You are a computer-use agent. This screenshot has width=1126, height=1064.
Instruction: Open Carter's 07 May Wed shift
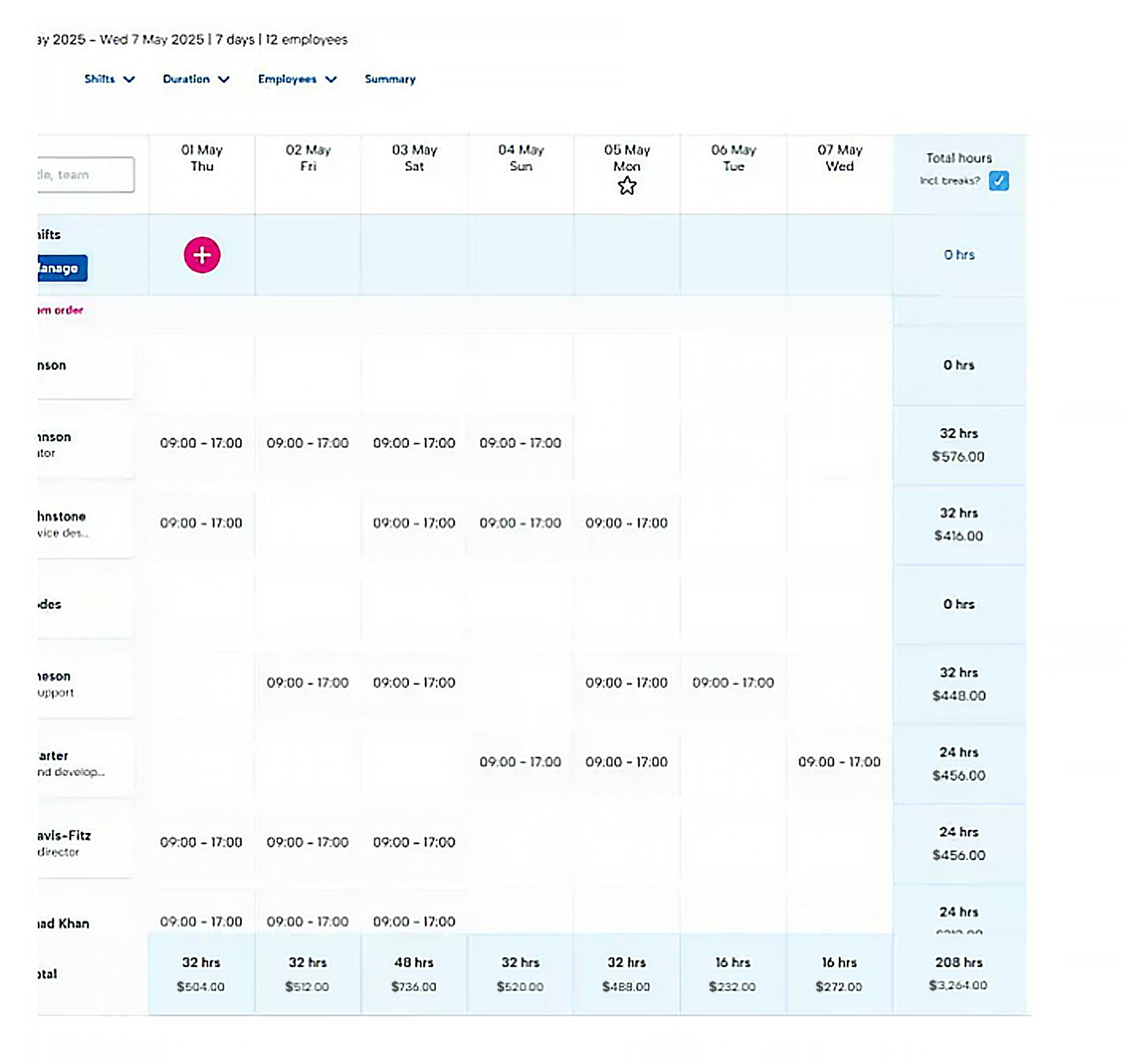(839, 762)
